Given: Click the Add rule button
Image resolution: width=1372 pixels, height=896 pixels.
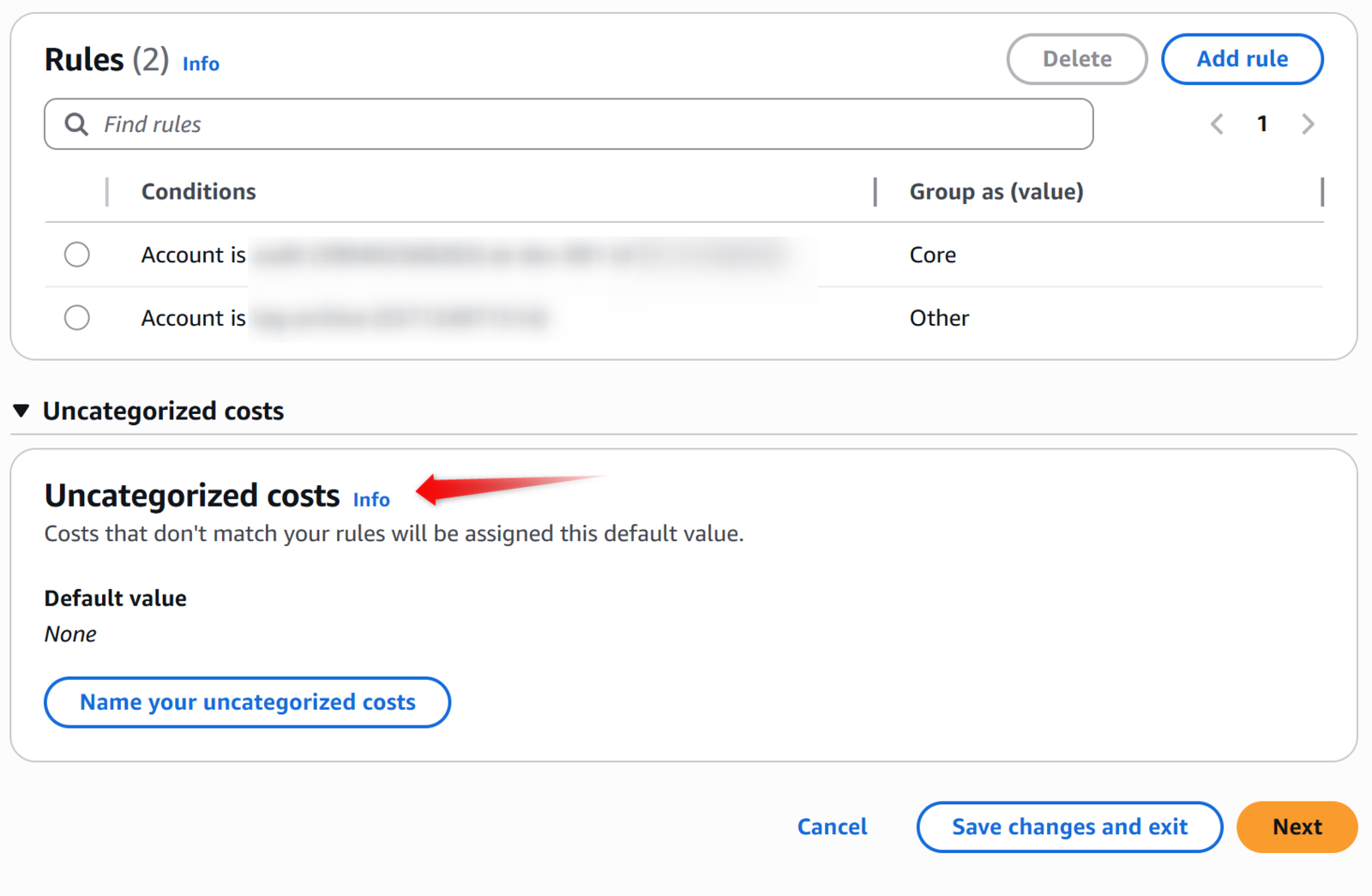Looking at the screenshot, I should [x=1242, y=59].
